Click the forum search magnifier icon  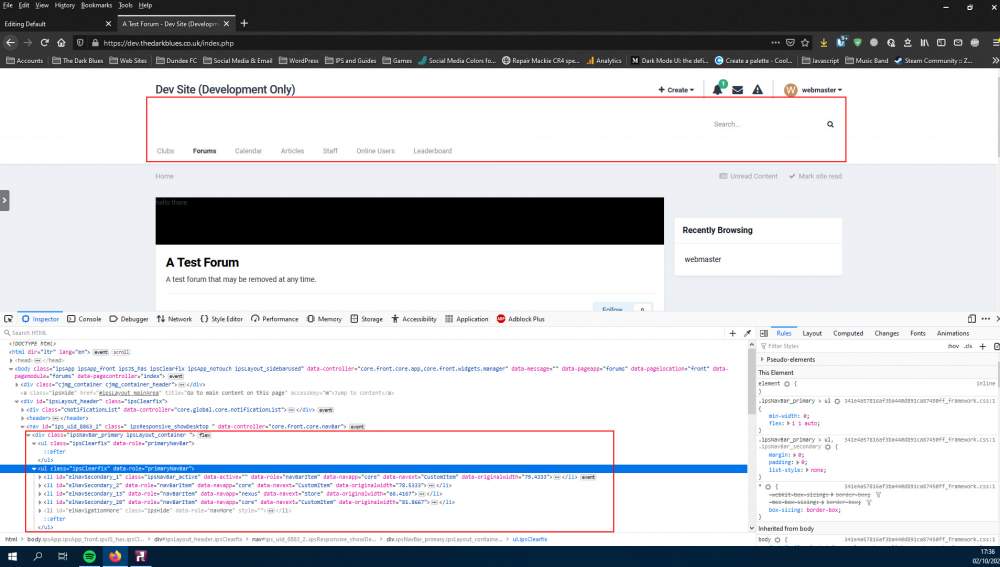tap(830, 125)
